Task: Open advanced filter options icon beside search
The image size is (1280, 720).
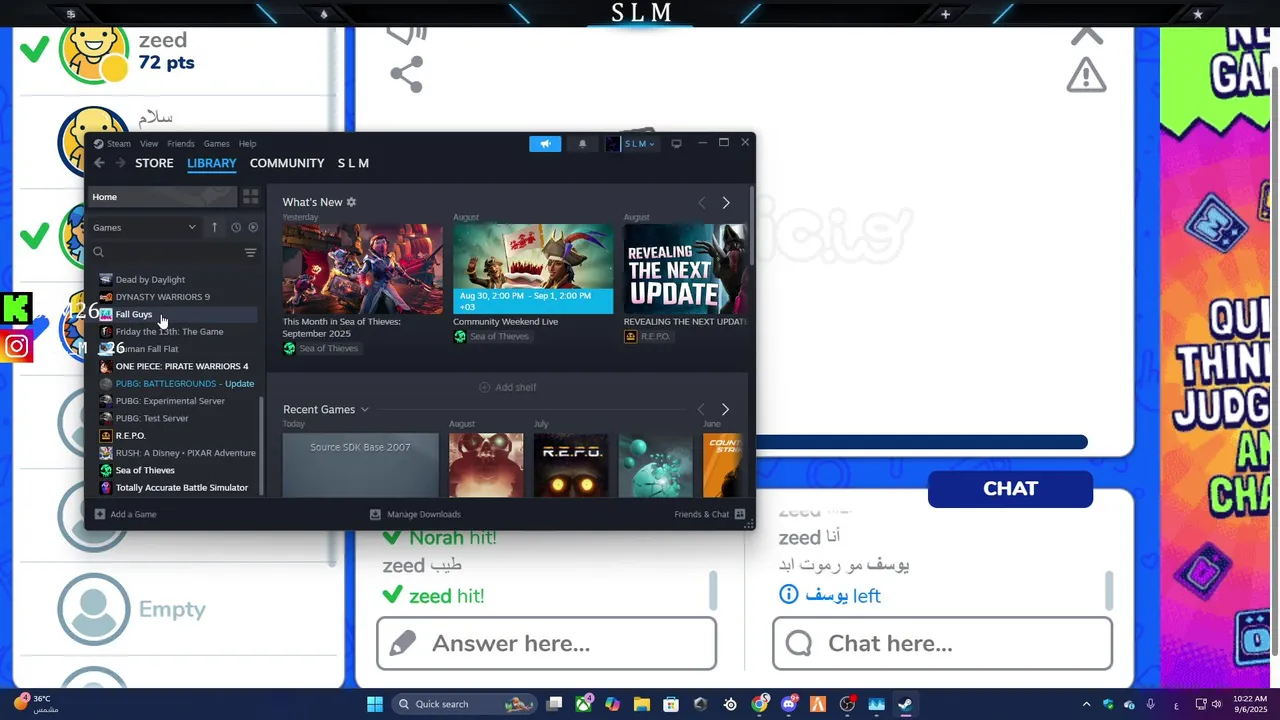Action: pos(250,252)
